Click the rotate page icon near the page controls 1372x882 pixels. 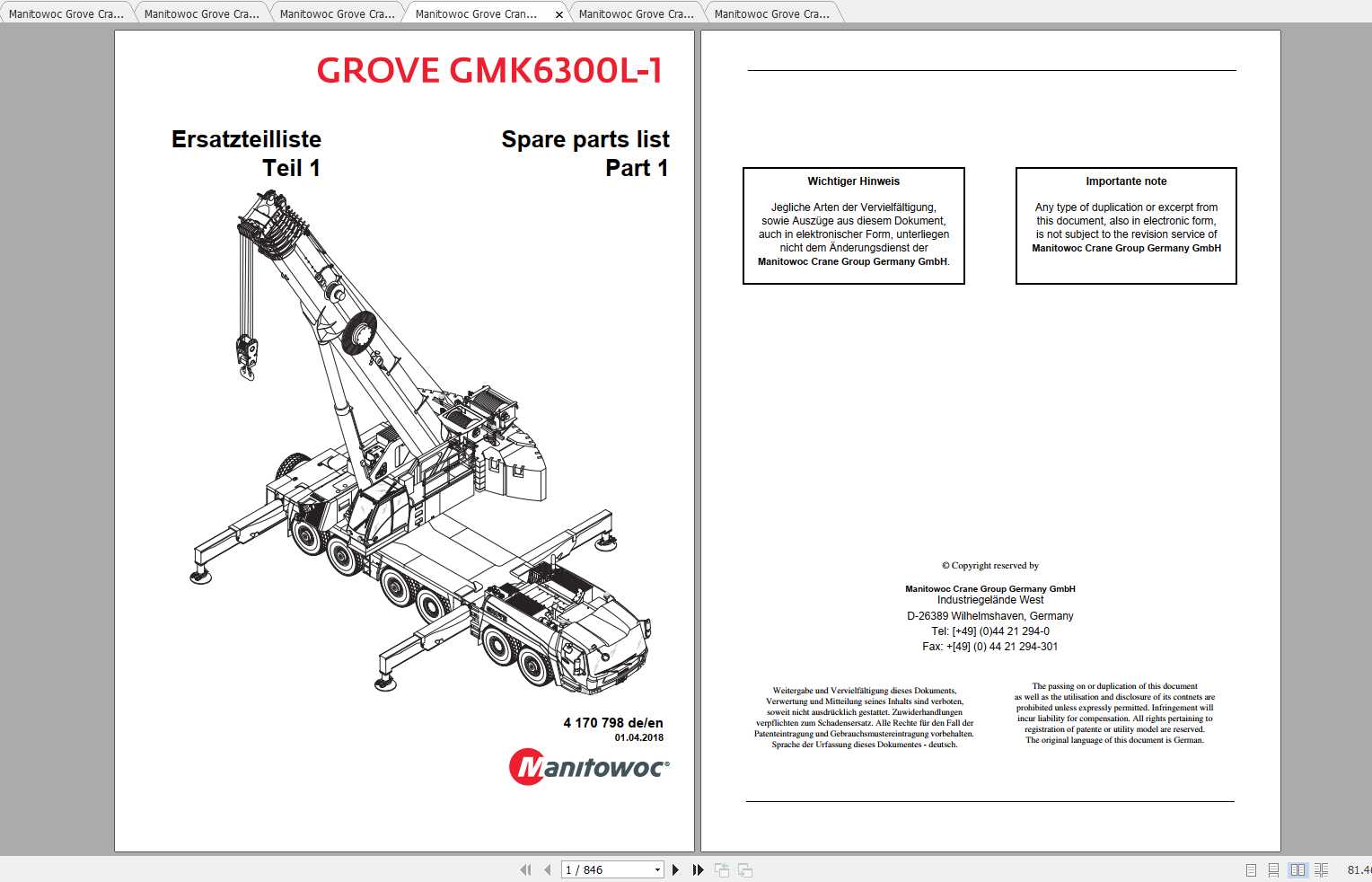point(723,869)
